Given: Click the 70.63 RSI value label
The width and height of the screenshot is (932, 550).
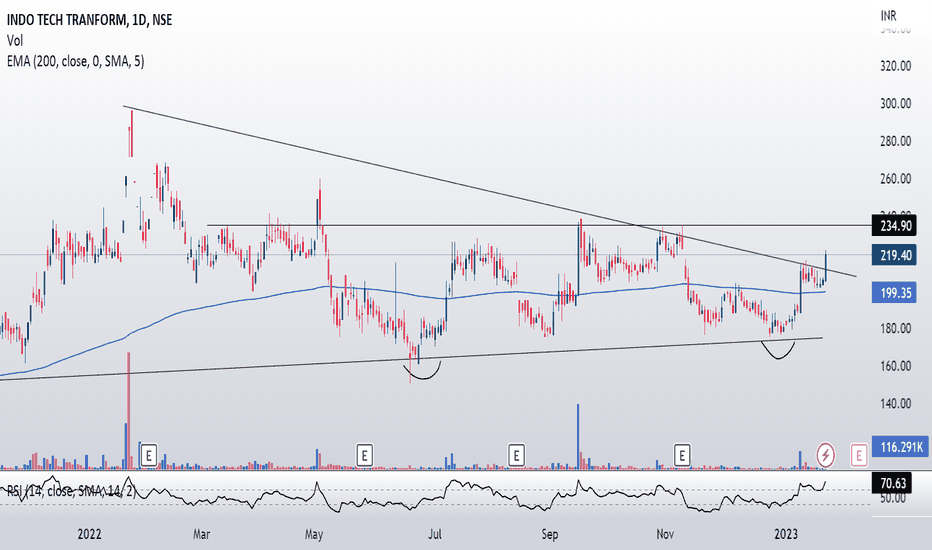Looking at the screenshot, I should tap(892, 483).
